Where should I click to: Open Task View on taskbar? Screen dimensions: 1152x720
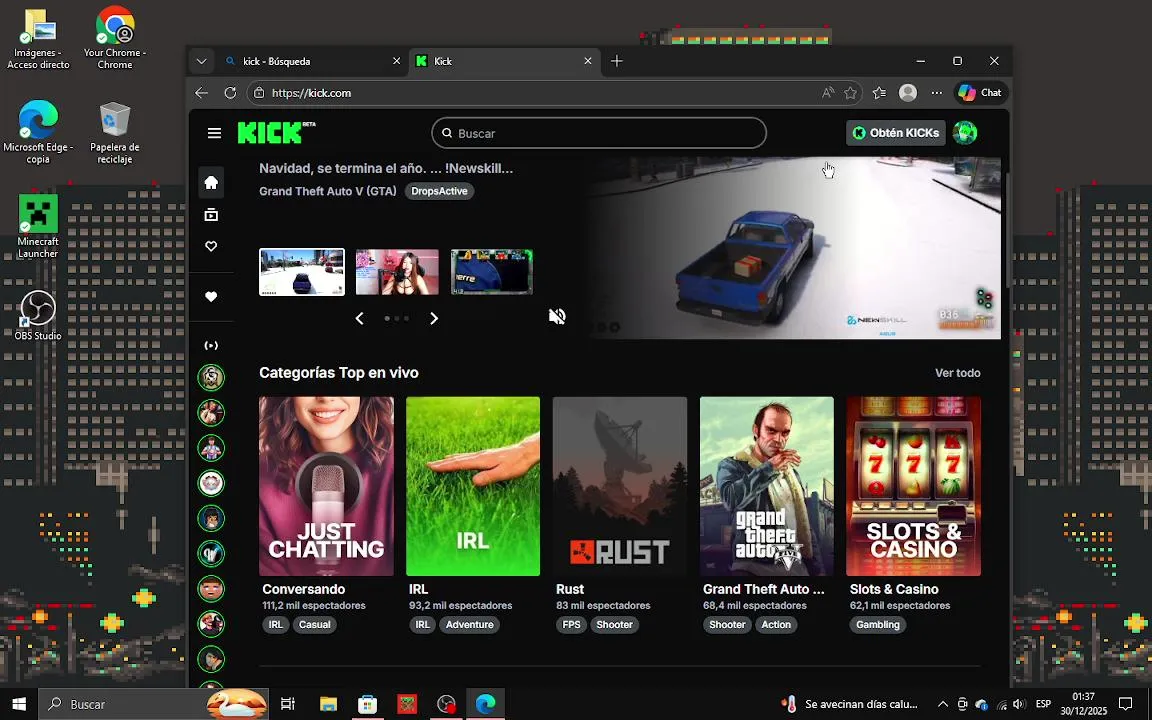coord(288,704)
